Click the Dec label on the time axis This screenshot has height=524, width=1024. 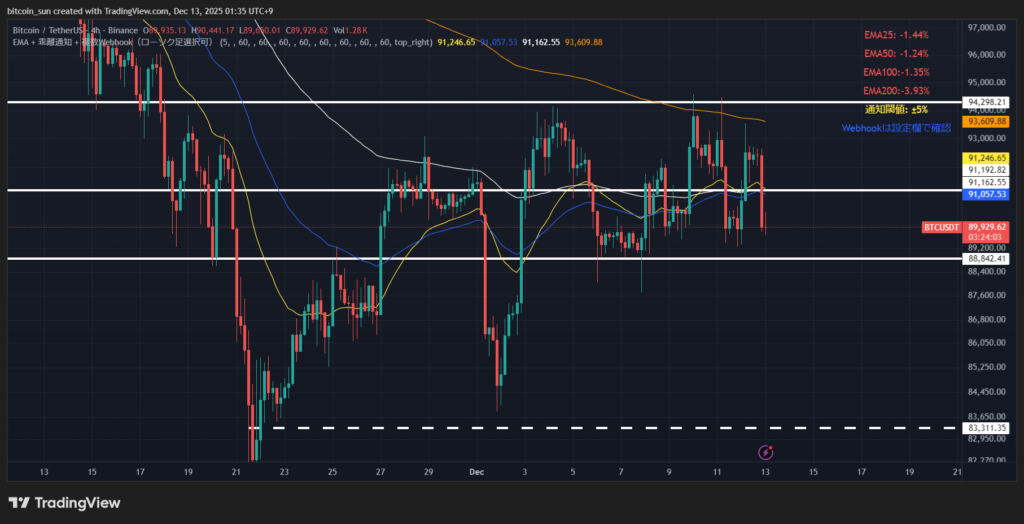(x=475, y=470)
